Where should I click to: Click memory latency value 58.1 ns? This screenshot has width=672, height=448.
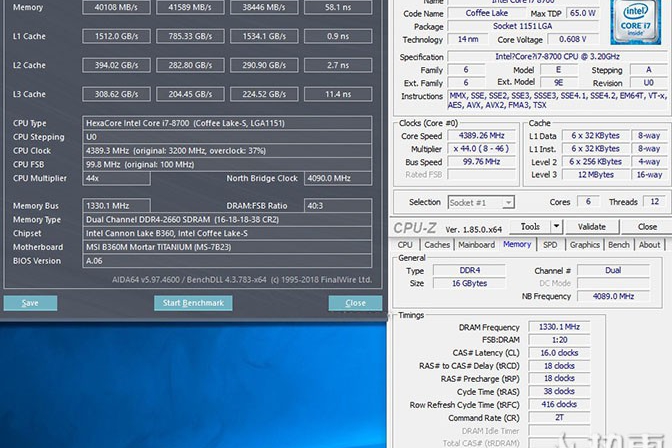(338, 7)
